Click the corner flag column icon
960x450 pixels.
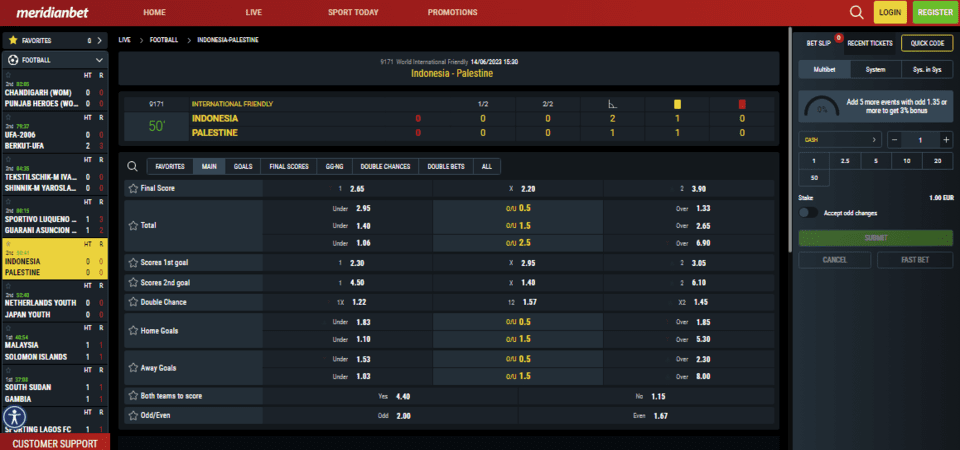(x=612, y=105)
